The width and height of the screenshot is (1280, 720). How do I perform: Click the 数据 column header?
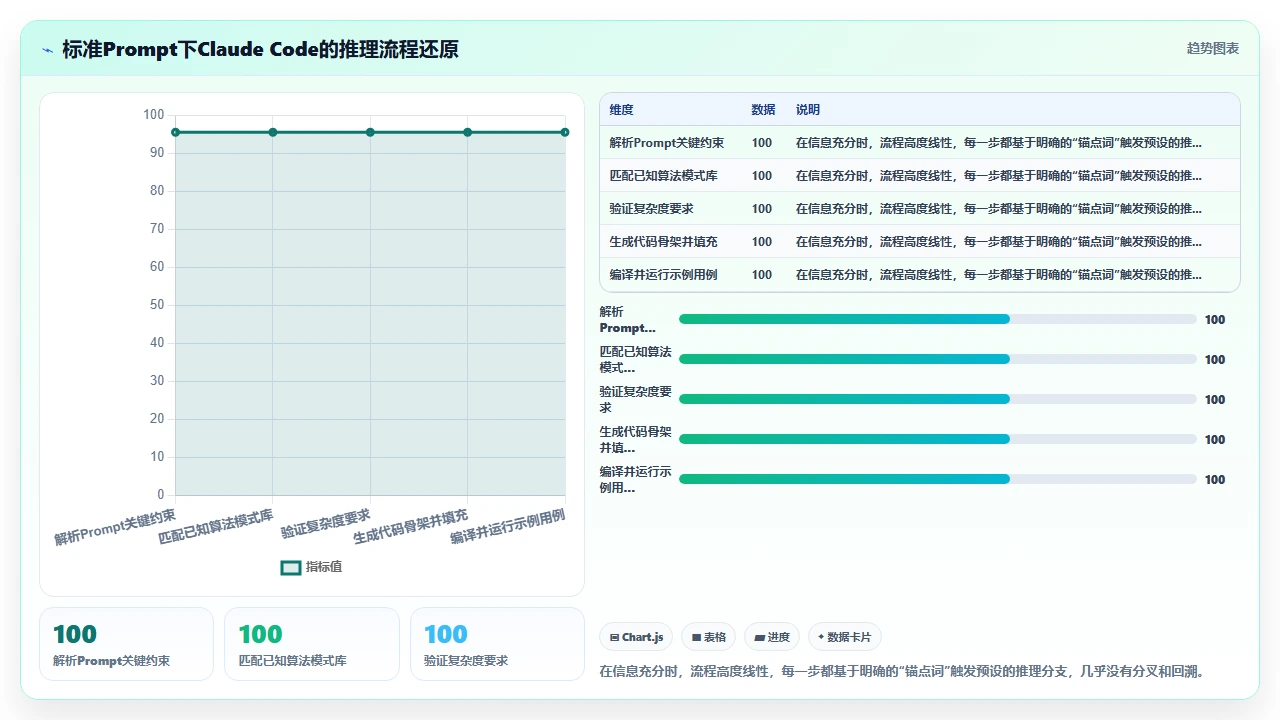pos(763,110)
